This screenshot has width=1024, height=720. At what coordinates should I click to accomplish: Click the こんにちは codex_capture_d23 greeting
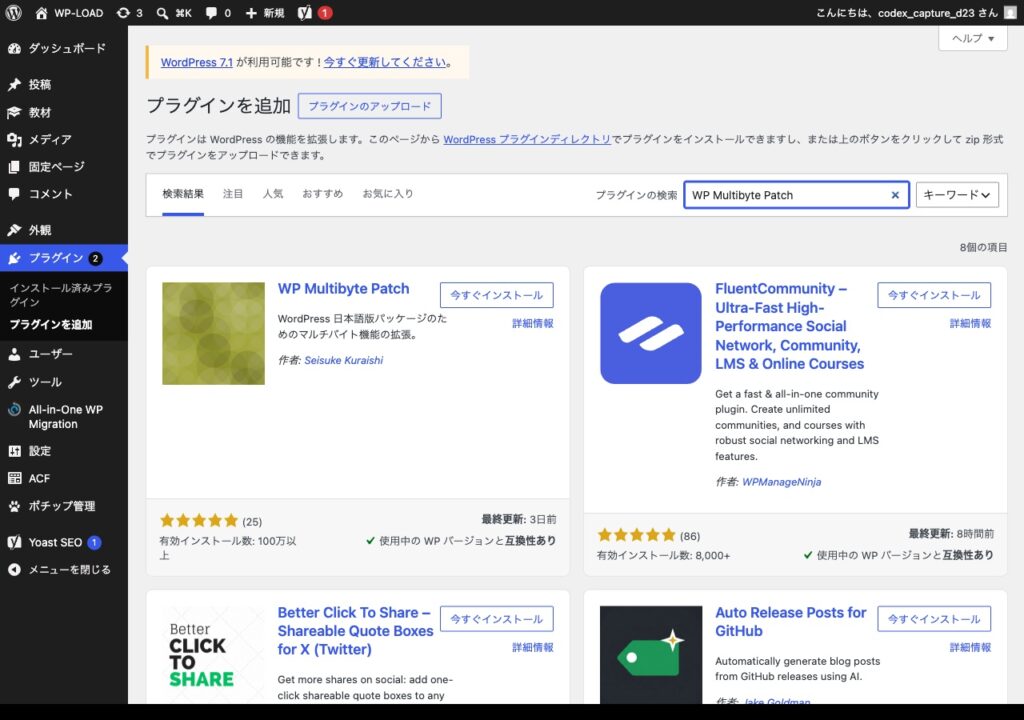coord(907,12)
